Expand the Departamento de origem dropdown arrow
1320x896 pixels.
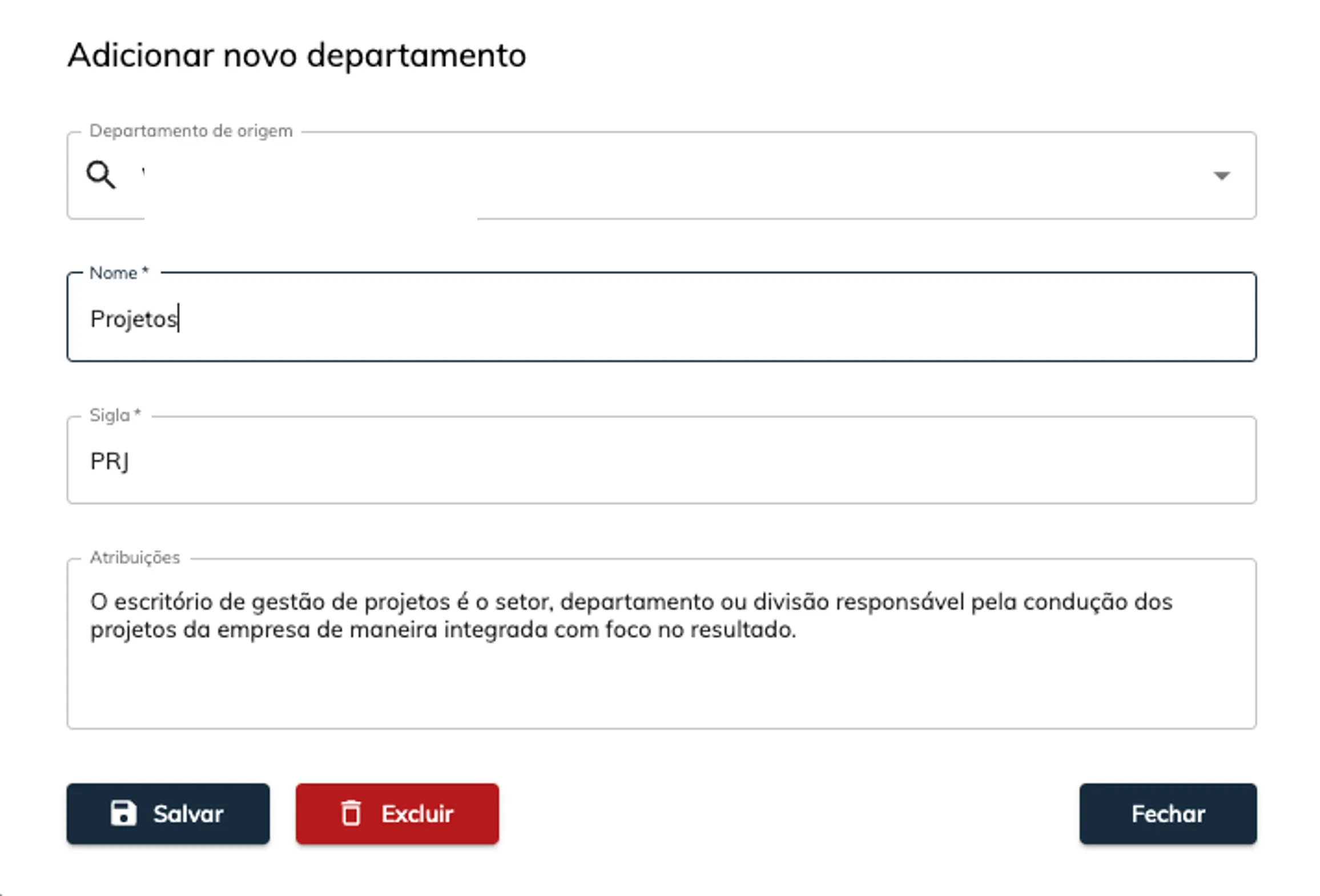pos(1221,176)
